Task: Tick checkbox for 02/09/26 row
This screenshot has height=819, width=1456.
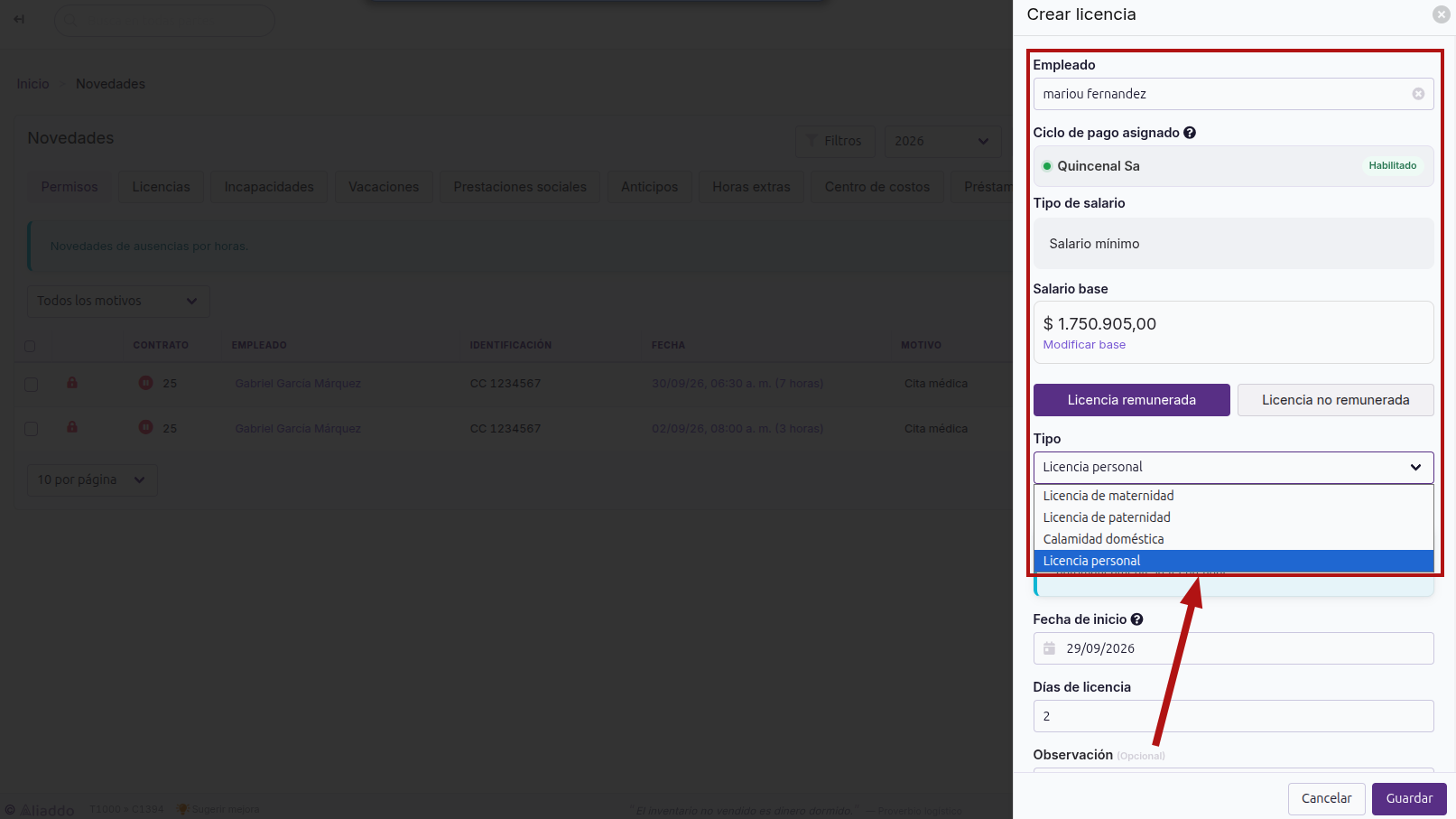Action: 31,429
